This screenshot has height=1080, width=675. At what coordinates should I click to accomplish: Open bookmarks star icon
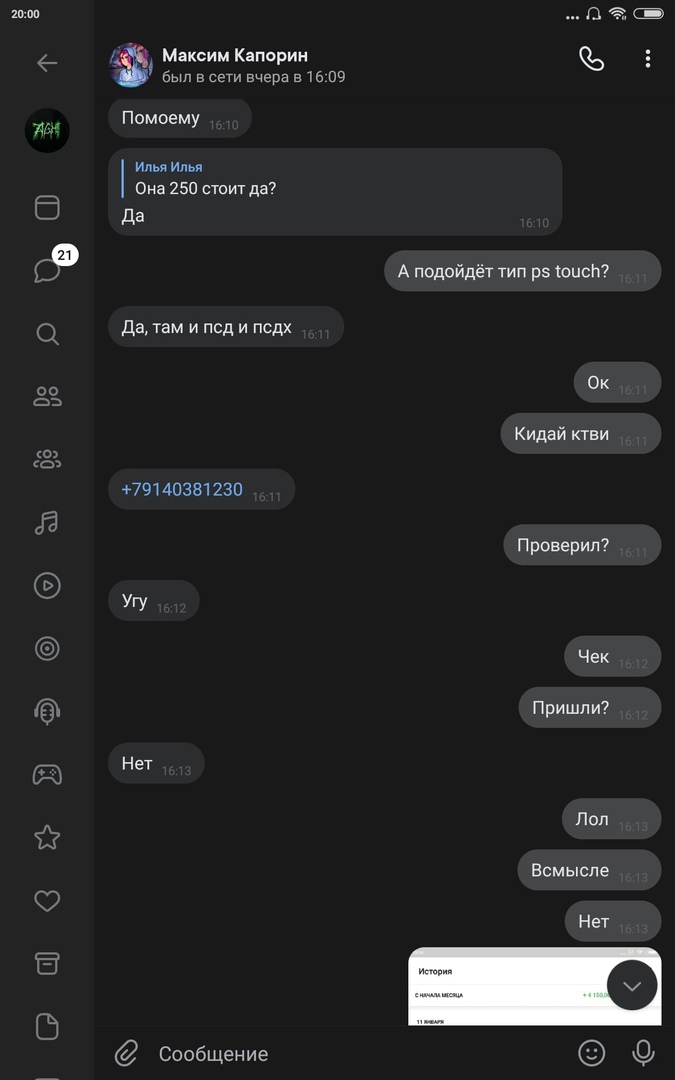point(47,837)
